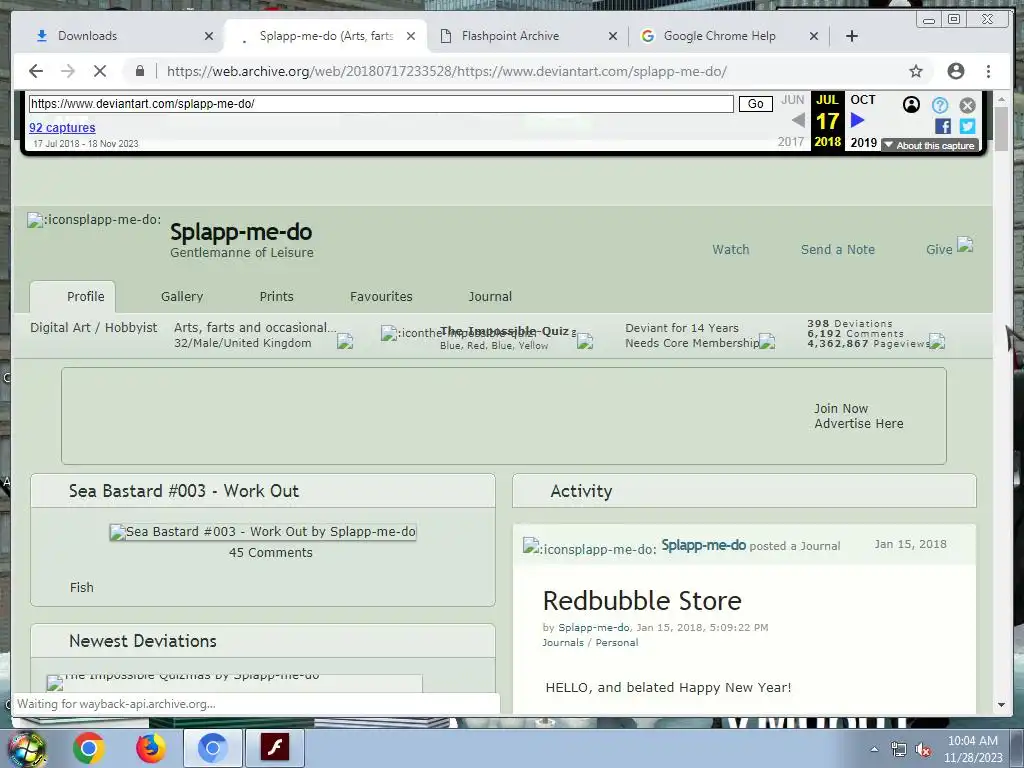The image size is (1024, 768).
Task: Click the Fish category link
Action: pyautogui.click(x=82, y=588)
